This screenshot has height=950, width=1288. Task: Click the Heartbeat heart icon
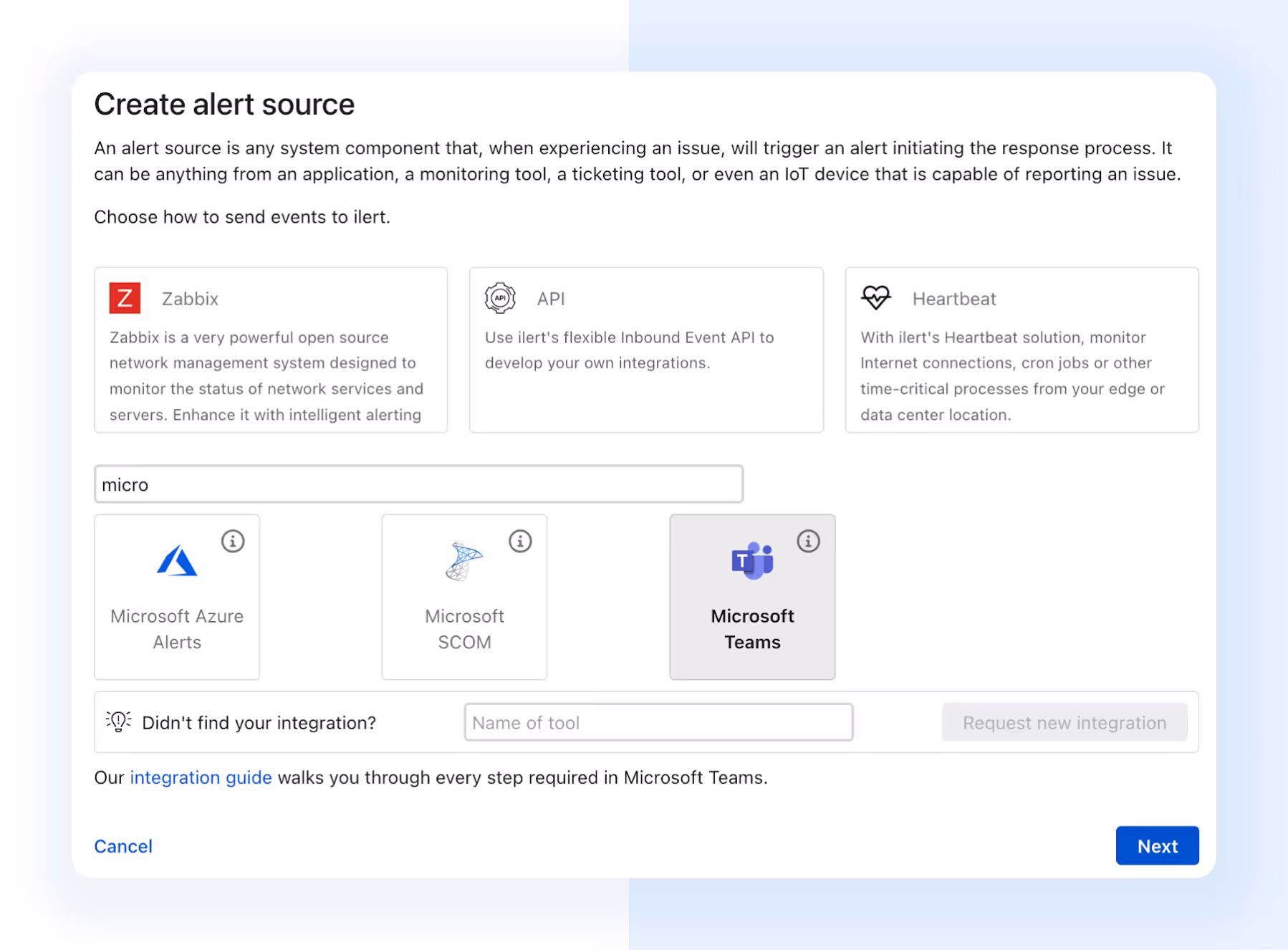point(875,297)
